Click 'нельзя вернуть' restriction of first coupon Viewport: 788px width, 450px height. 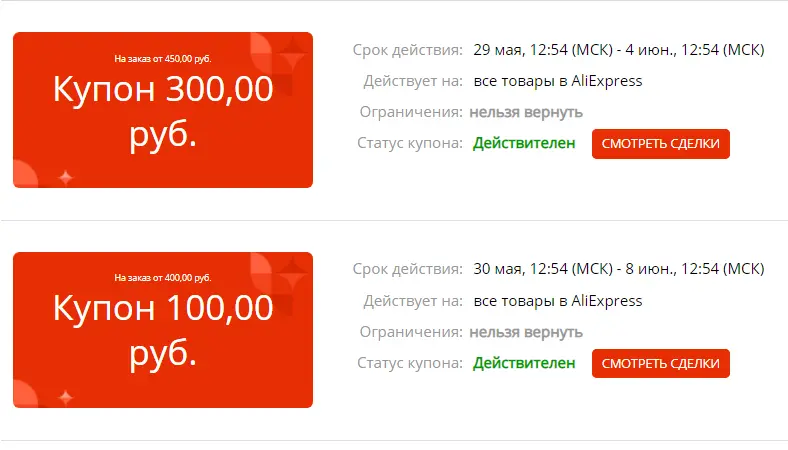(x=526, y=112)
